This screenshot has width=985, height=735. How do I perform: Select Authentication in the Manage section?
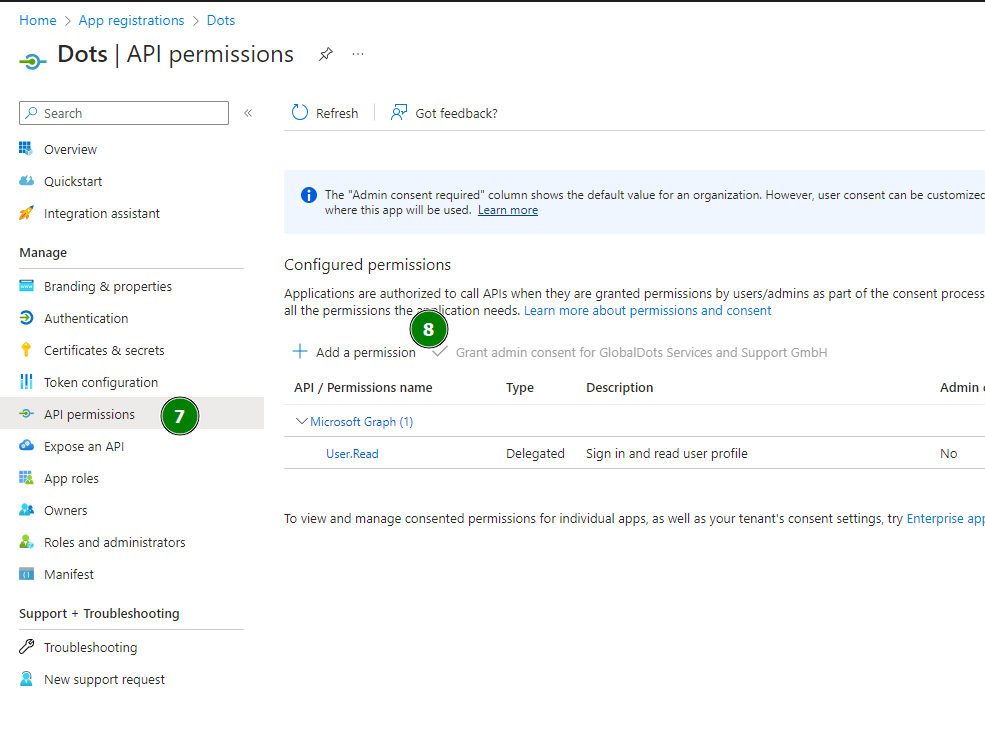pos(86,318)
